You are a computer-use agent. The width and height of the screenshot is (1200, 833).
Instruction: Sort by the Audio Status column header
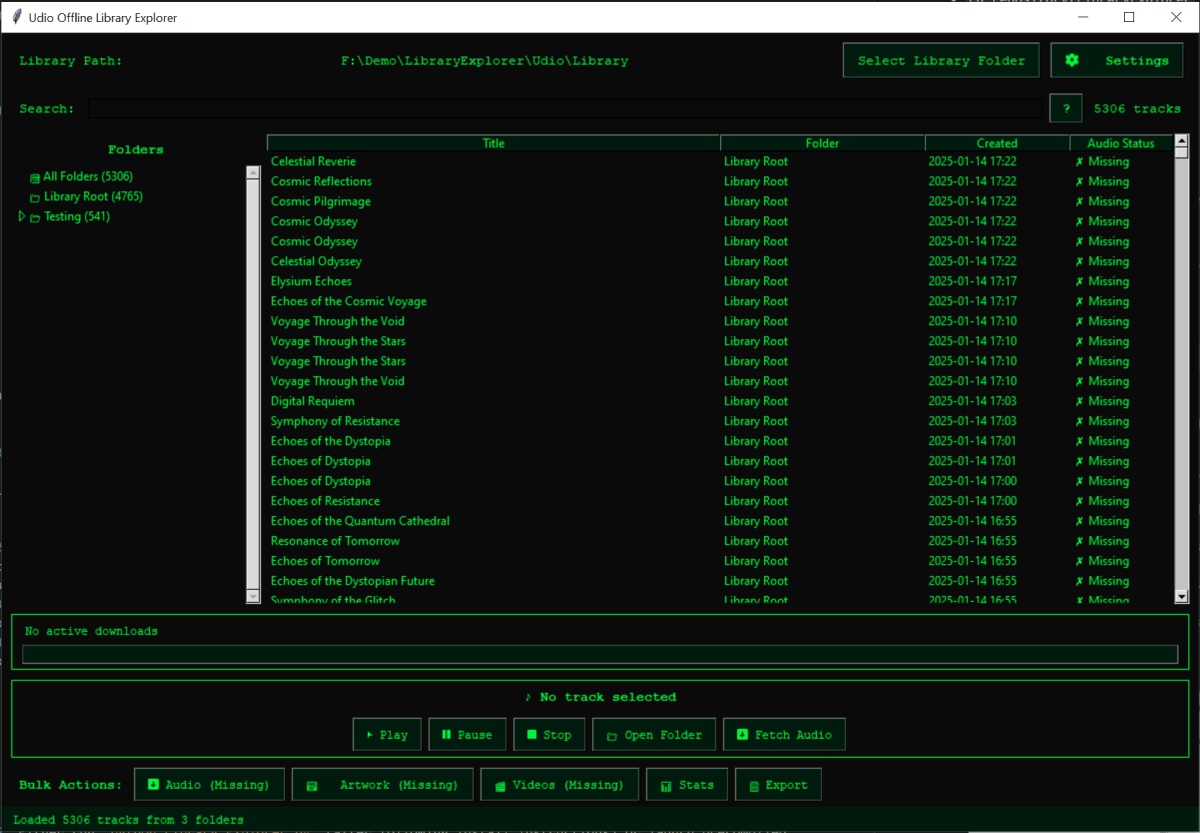pyautogui.click(x=1121, y=143)
